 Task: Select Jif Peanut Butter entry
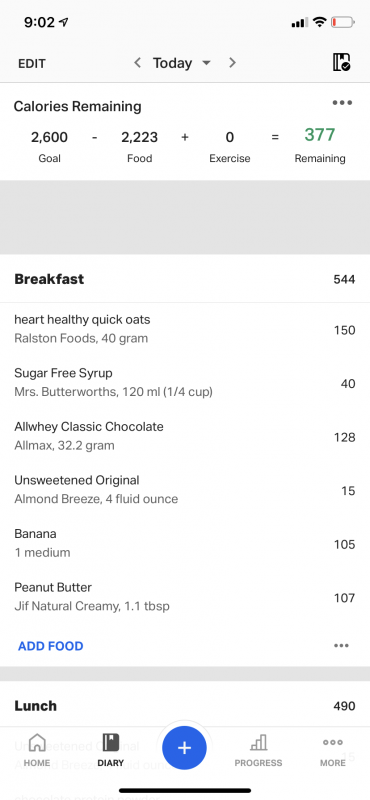point(185,597)
